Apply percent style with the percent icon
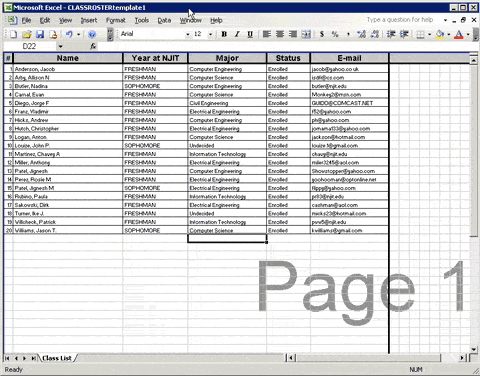 335,34
